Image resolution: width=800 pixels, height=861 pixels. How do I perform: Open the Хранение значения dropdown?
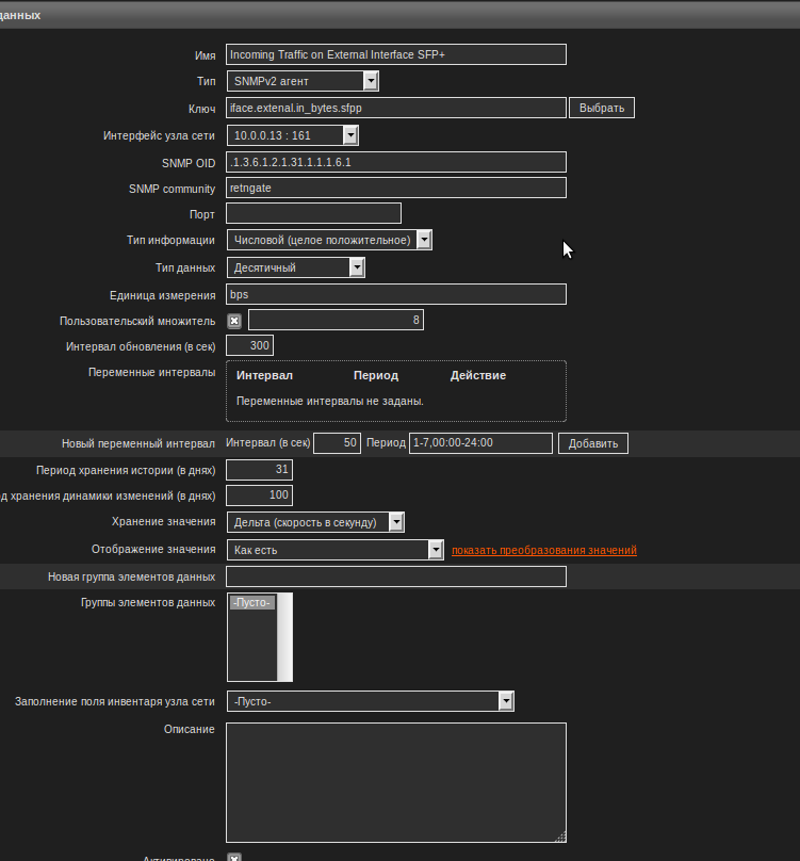[316, 522]
